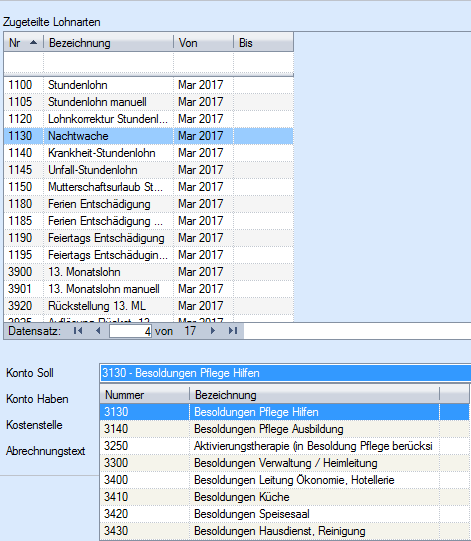Click the filter cell under Bezeichnung
The image size is (471, 541).
(108, 62)
